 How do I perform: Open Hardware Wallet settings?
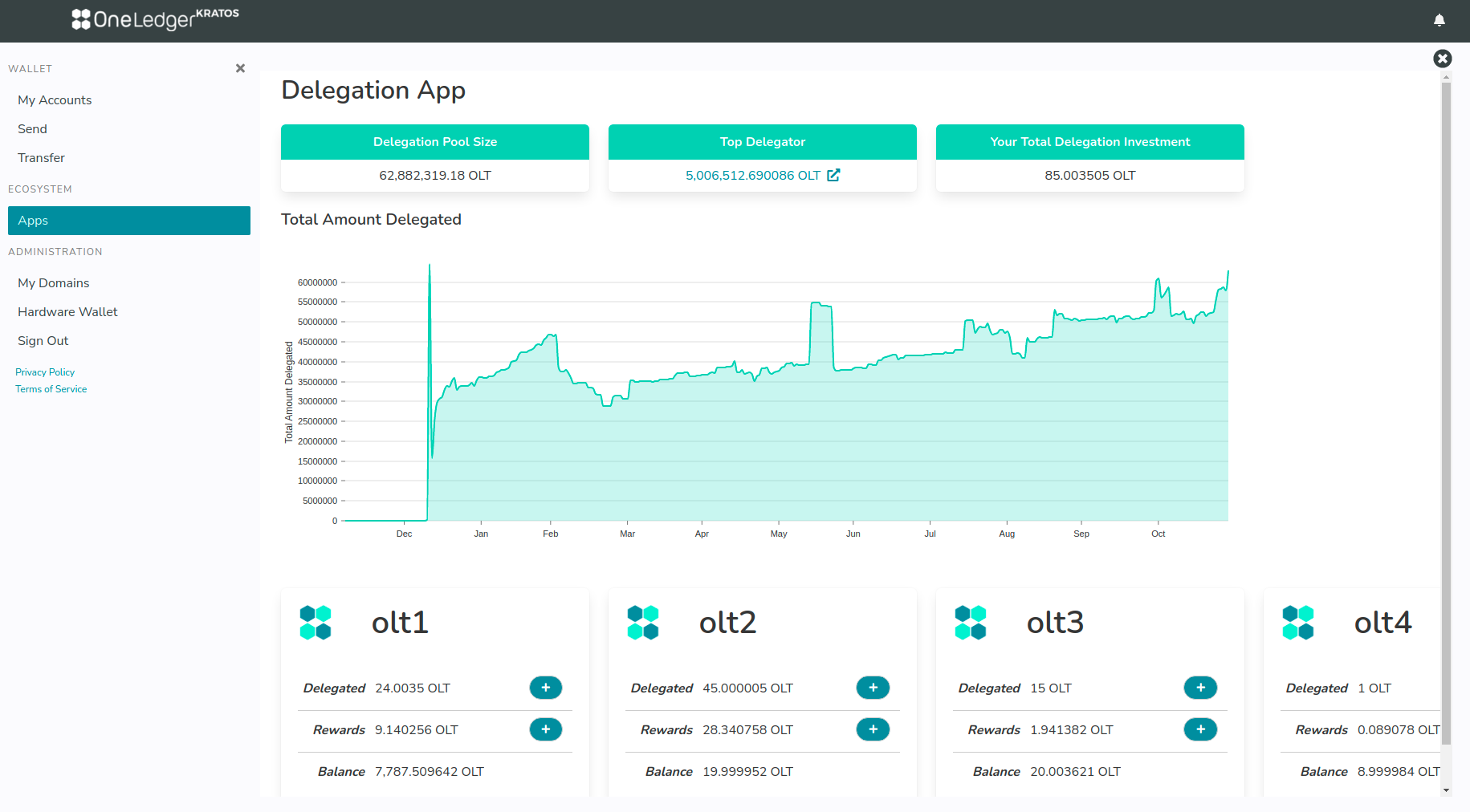click(67, 312)
